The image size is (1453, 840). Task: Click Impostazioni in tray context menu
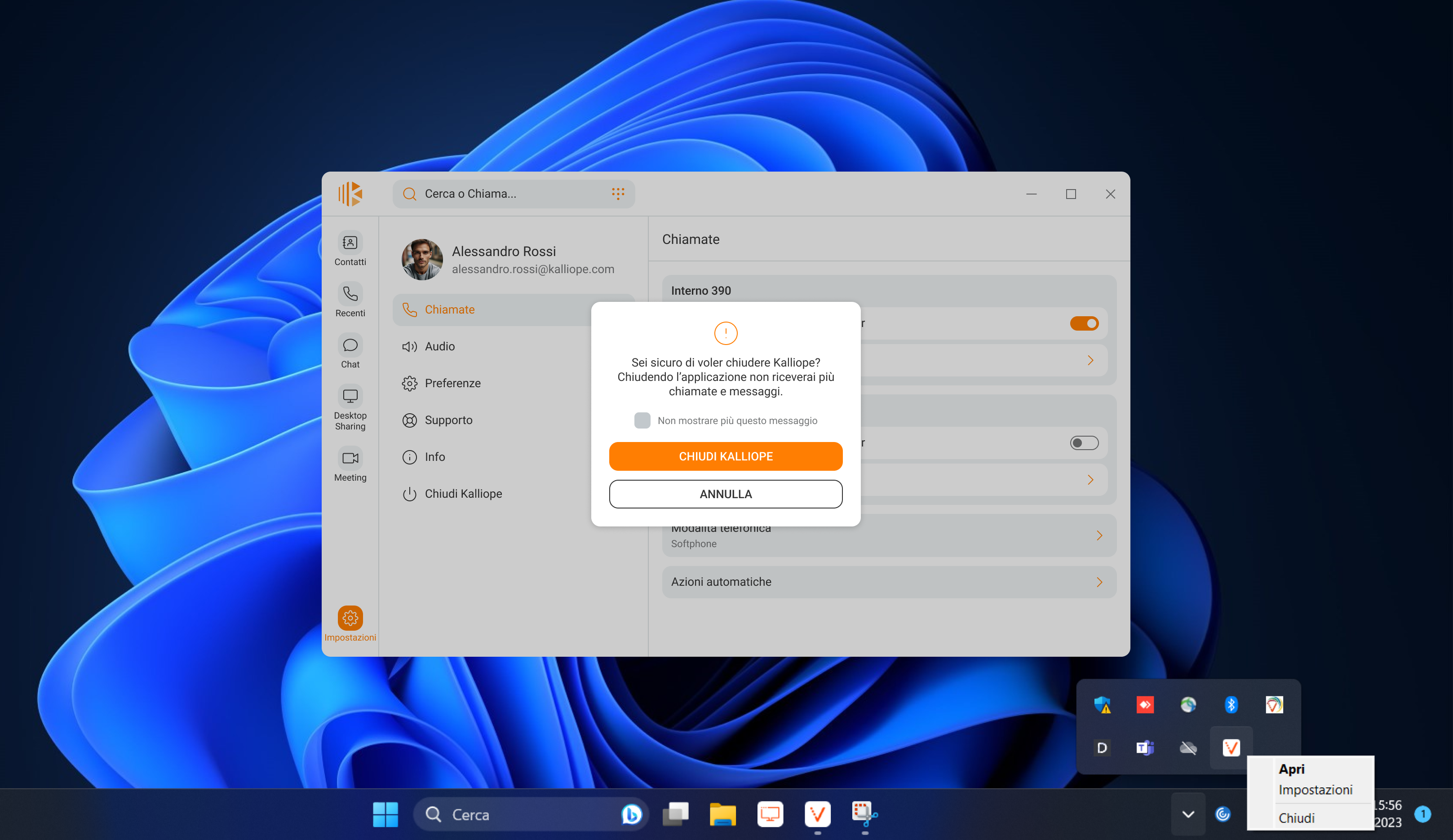(1315, 790)
